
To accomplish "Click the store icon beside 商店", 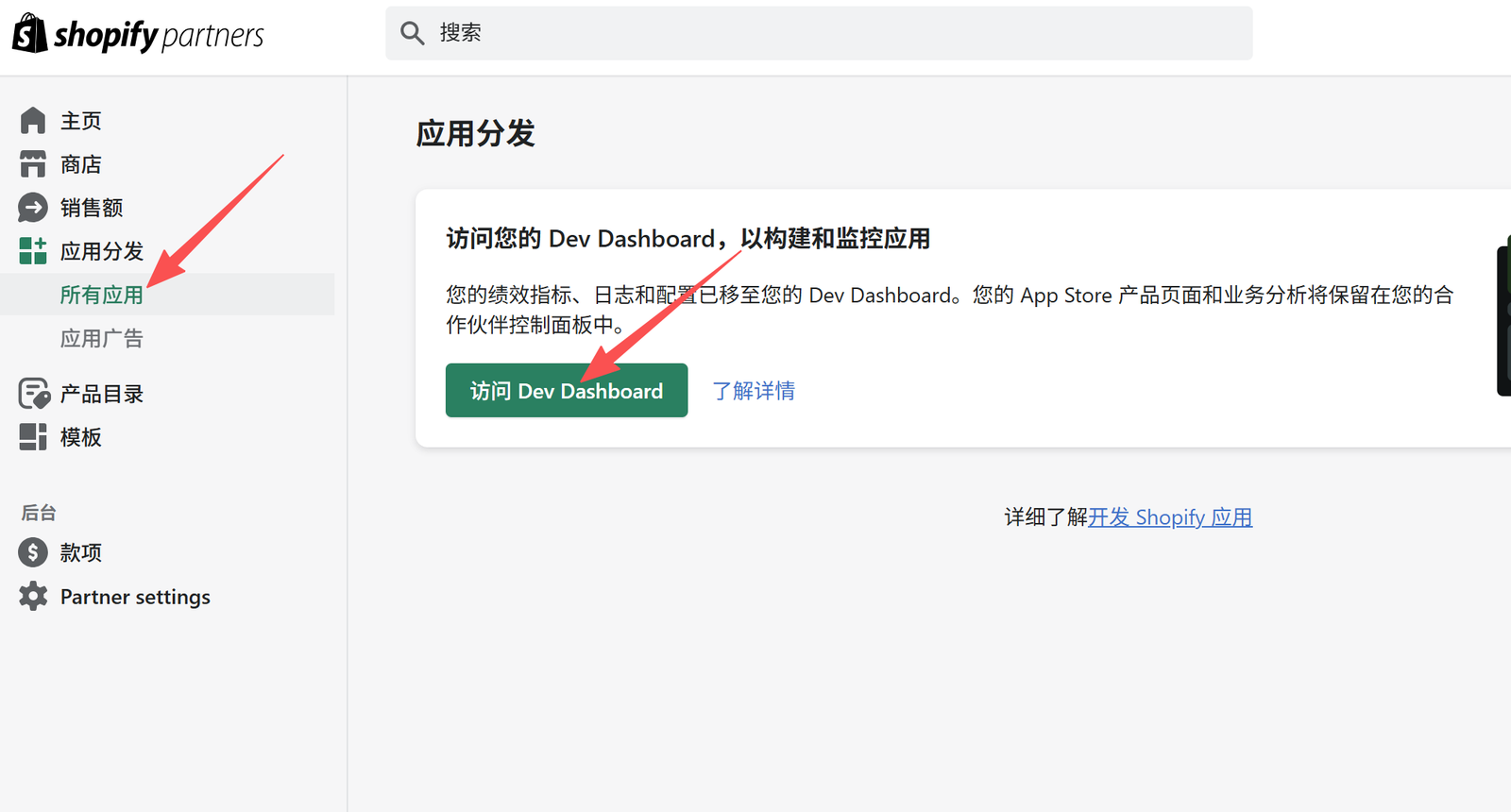I will (33, 164).
